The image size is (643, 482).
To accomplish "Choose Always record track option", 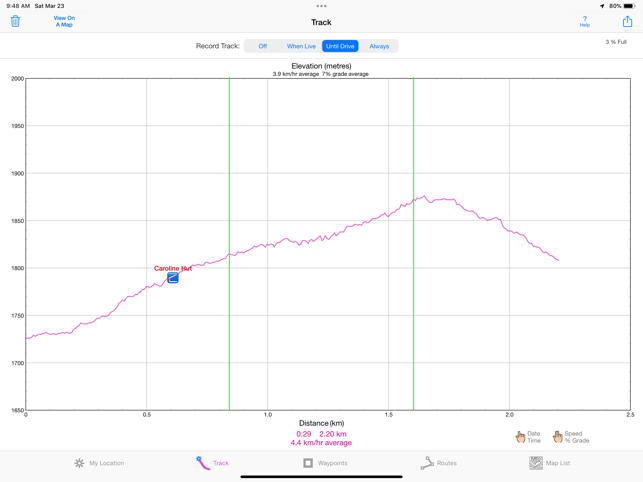I will click(379, 46).
